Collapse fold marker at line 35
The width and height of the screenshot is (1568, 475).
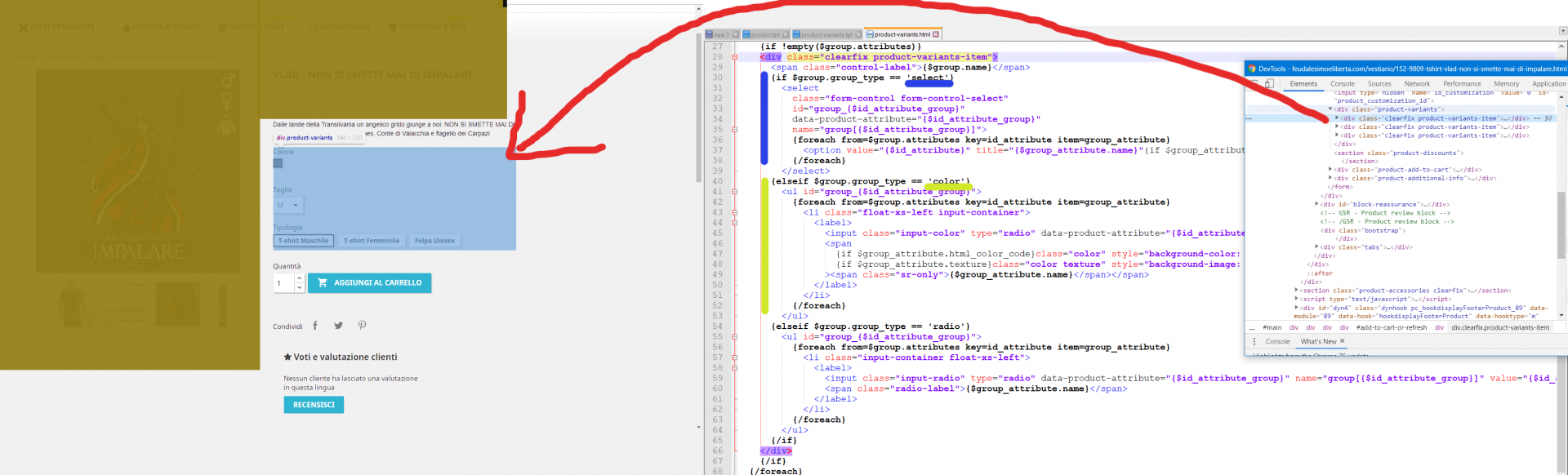click(735, 130)
